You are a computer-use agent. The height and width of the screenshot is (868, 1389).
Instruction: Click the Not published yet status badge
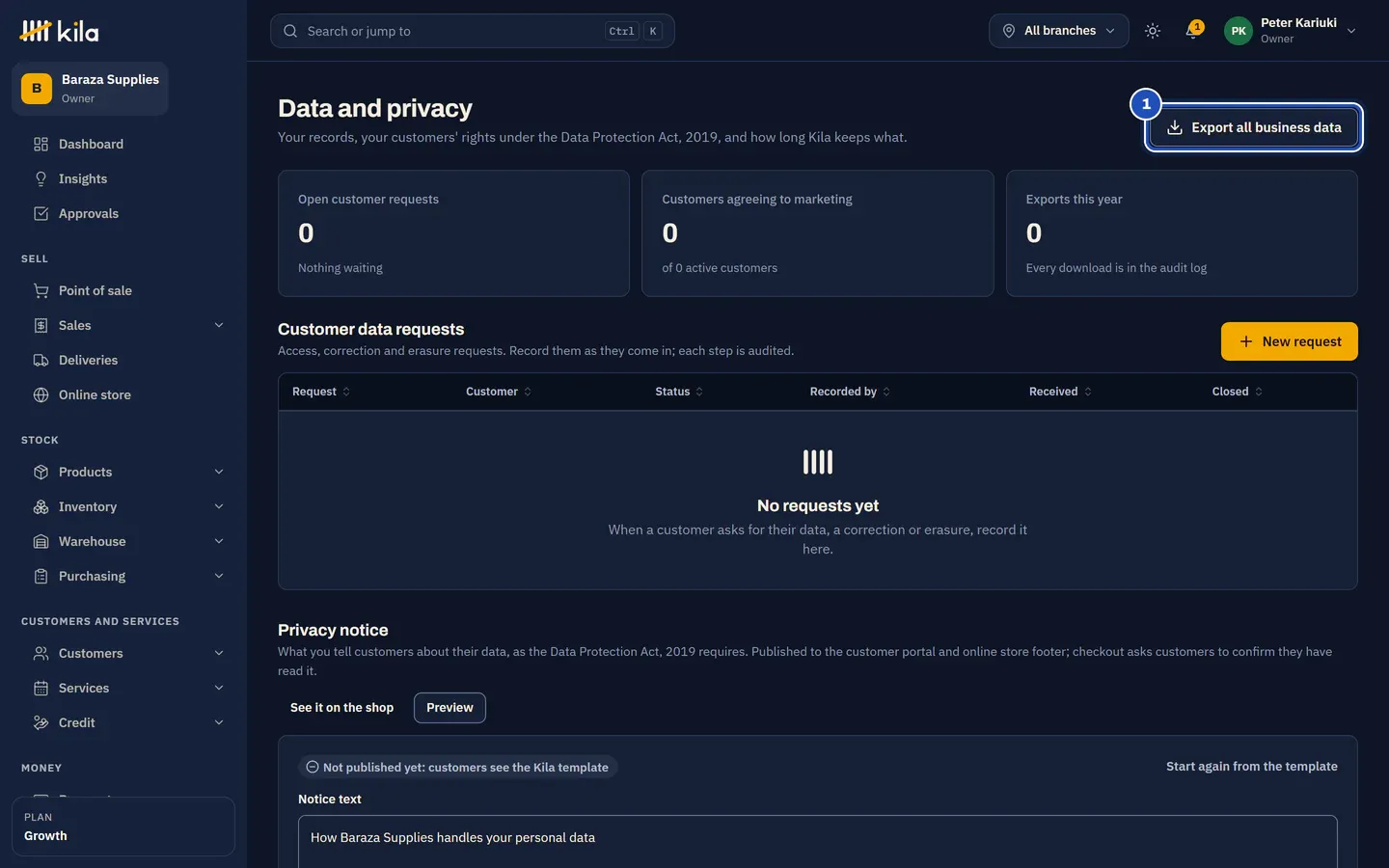(x=457, y=768)
